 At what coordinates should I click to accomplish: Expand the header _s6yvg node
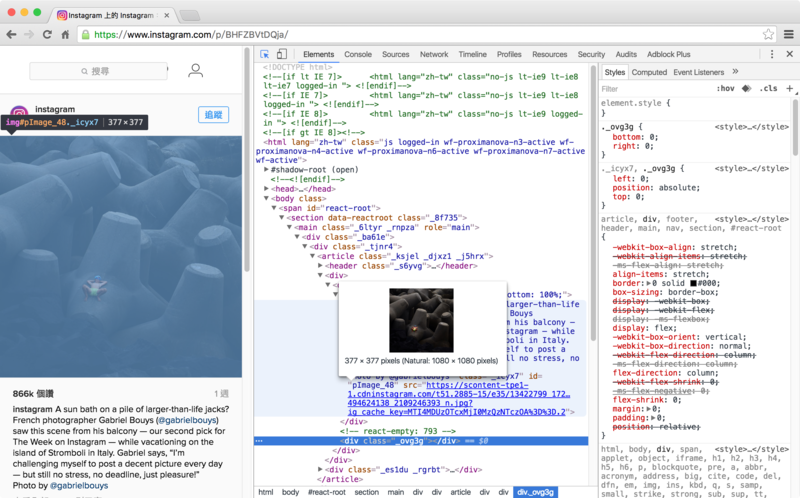[320, 266]
